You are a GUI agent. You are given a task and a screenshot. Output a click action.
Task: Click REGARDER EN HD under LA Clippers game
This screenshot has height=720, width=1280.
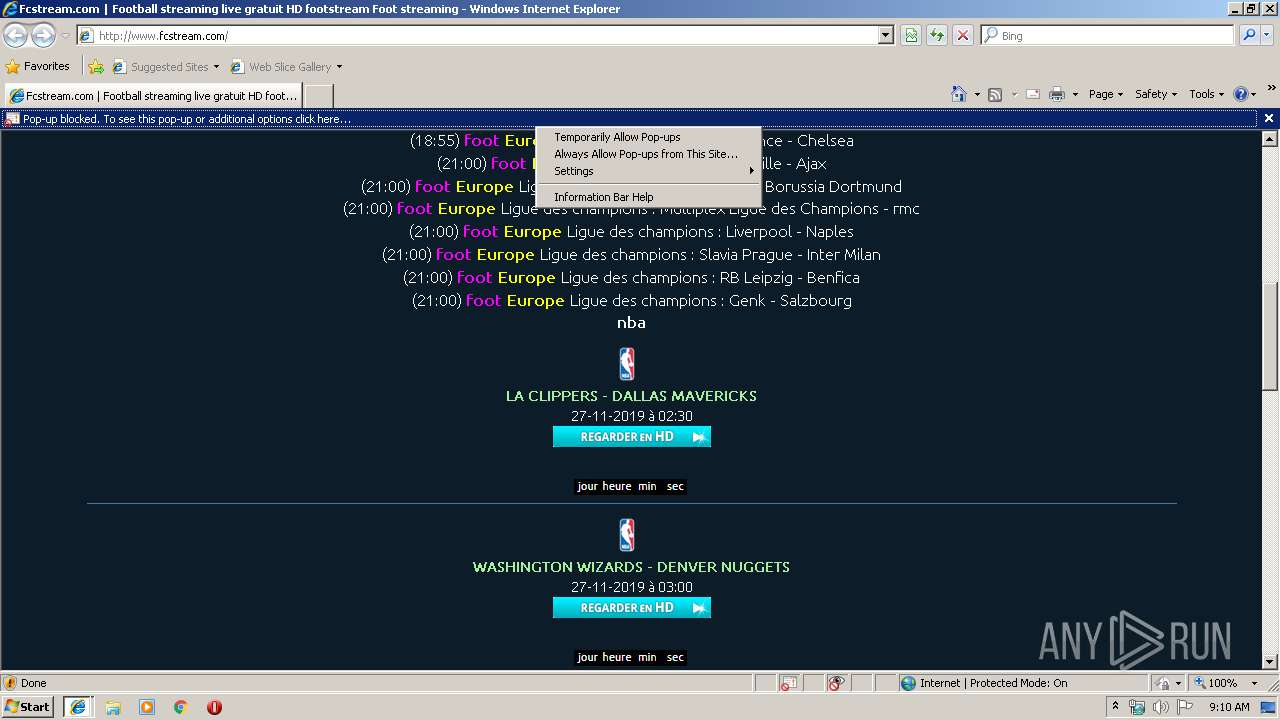[x=632, y=437]
